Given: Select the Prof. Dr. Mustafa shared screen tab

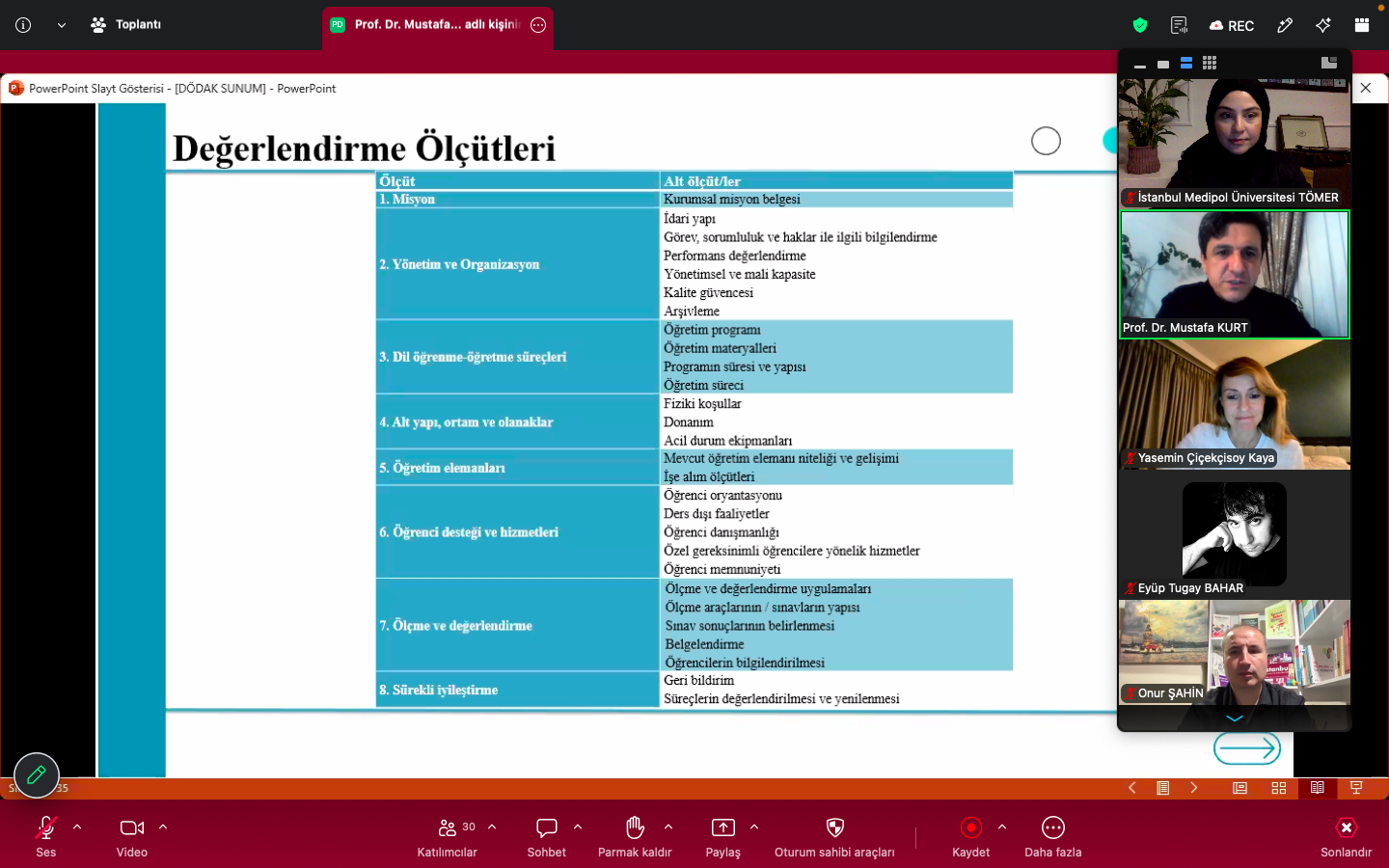Looking at the screenshot, I should point(438,25).
